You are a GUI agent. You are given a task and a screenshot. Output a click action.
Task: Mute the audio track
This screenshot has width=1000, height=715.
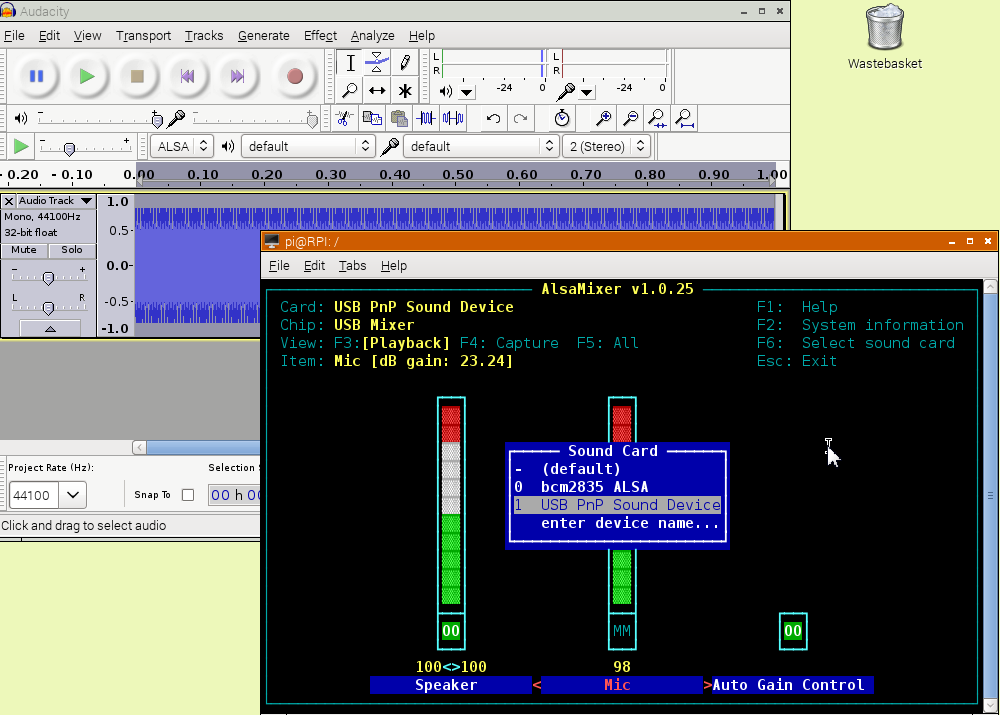click(x=24, y=250)
